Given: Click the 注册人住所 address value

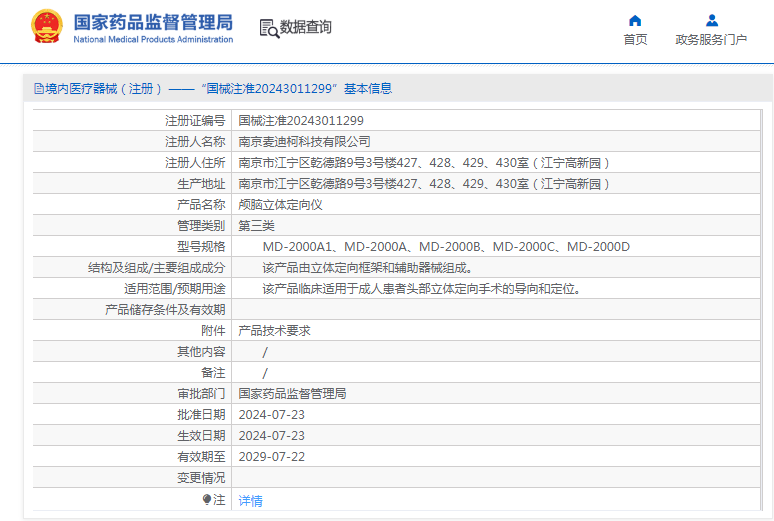Looking at the screenshot, I should (x=424, y=163).
